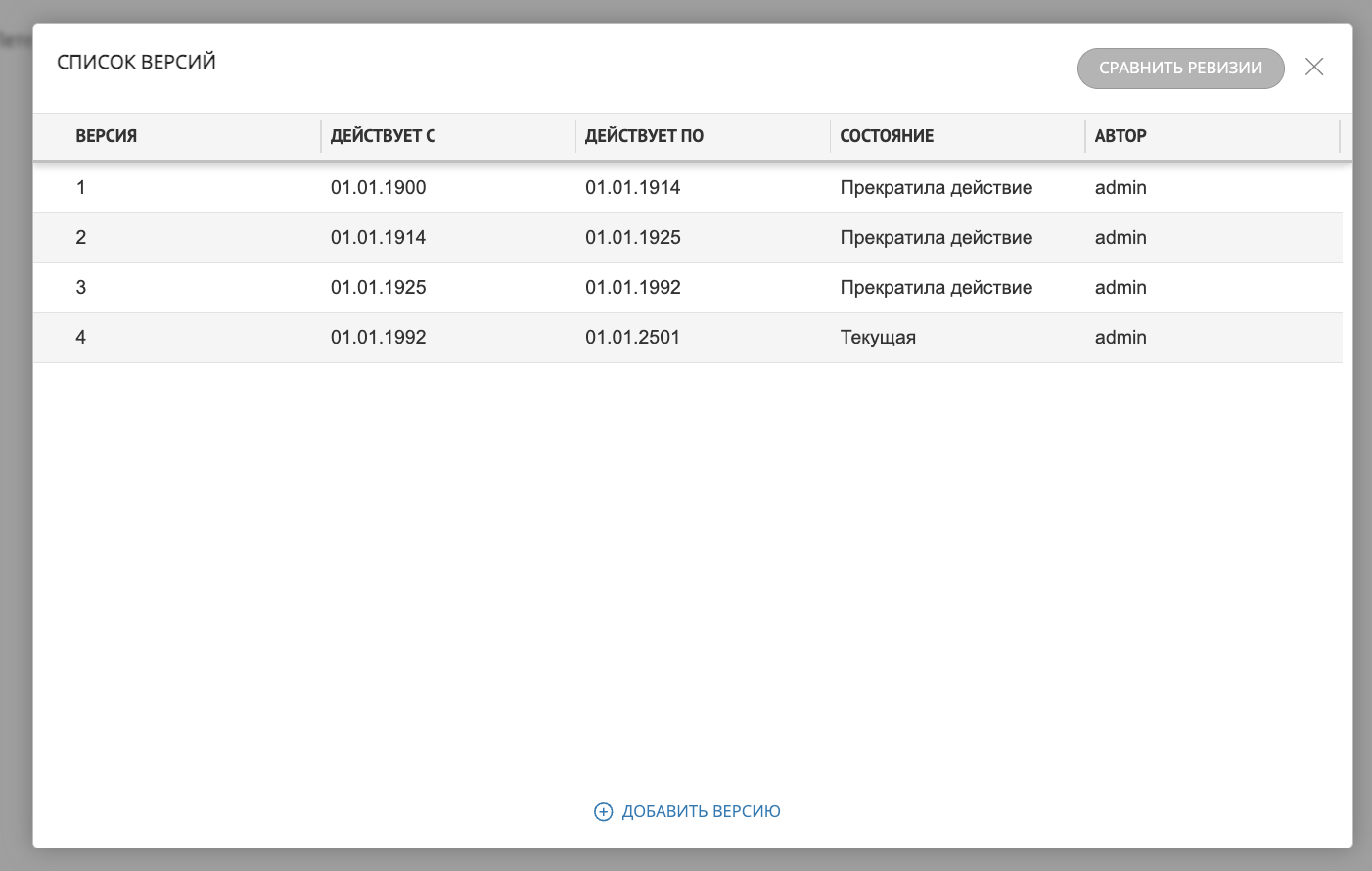Close the version list dialog
The height and width of the screenshot is (871, 1372).
coord(1314,67)
